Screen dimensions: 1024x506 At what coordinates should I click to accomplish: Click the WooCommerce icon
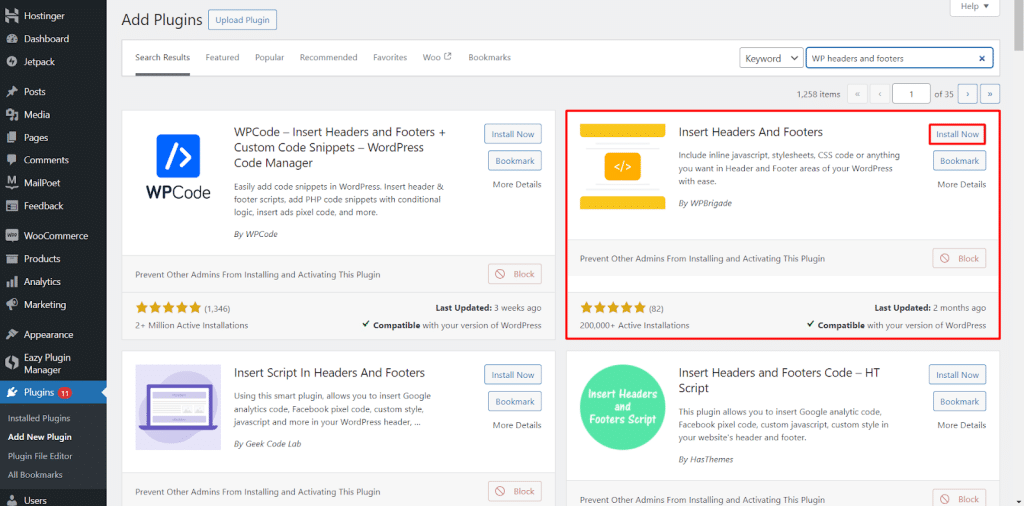tap(11, 236)
